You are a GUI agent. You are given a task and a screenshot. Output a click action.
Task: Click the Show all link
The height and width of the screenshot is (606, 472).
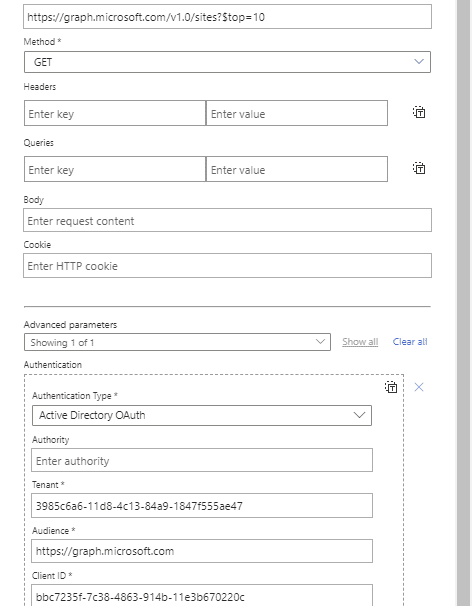[x=360, y=342]
